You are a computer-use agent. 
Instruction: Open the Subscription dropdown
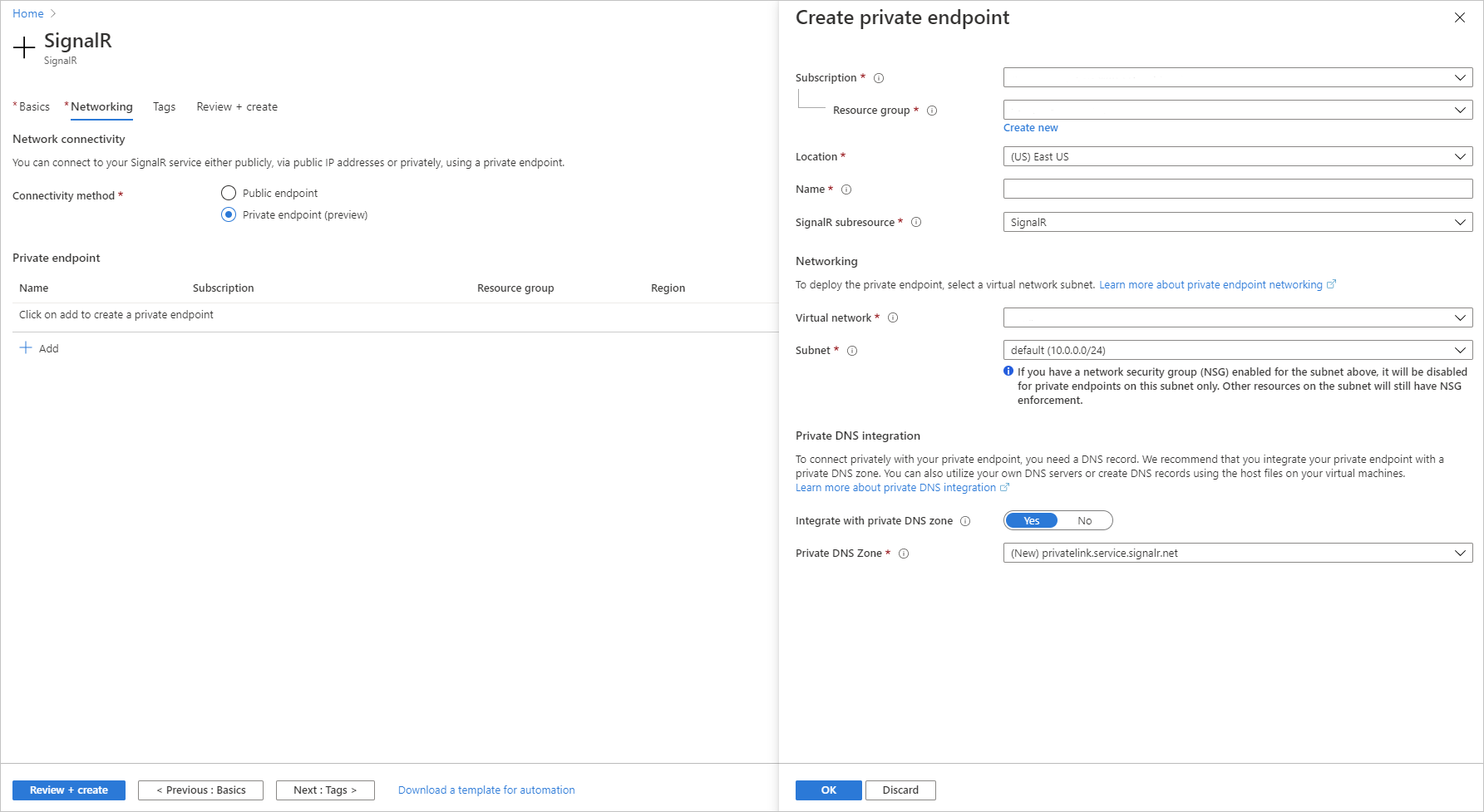coord(1238,77)
